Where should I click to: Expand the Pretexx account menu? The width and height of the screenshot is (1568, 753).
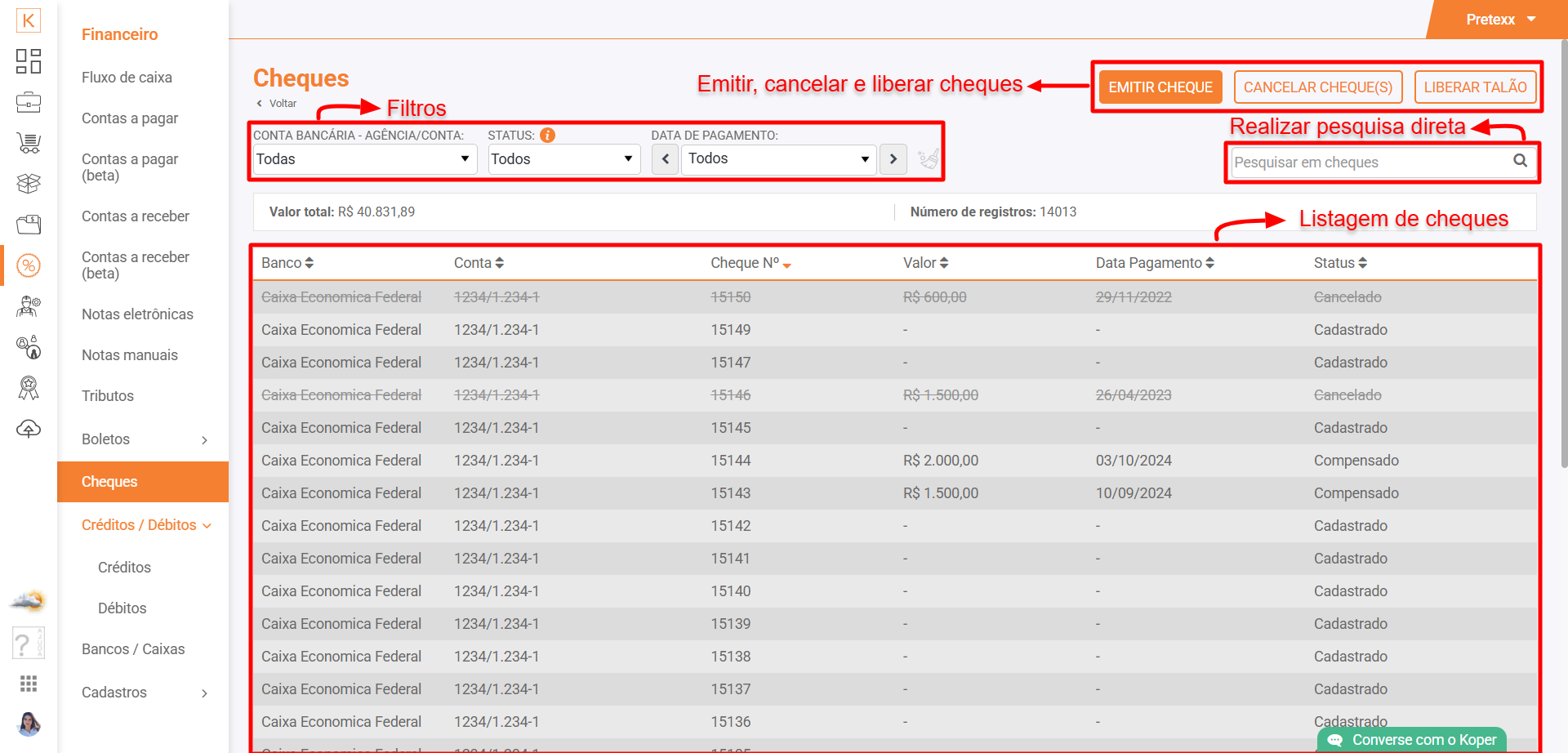coord(1500,20)
